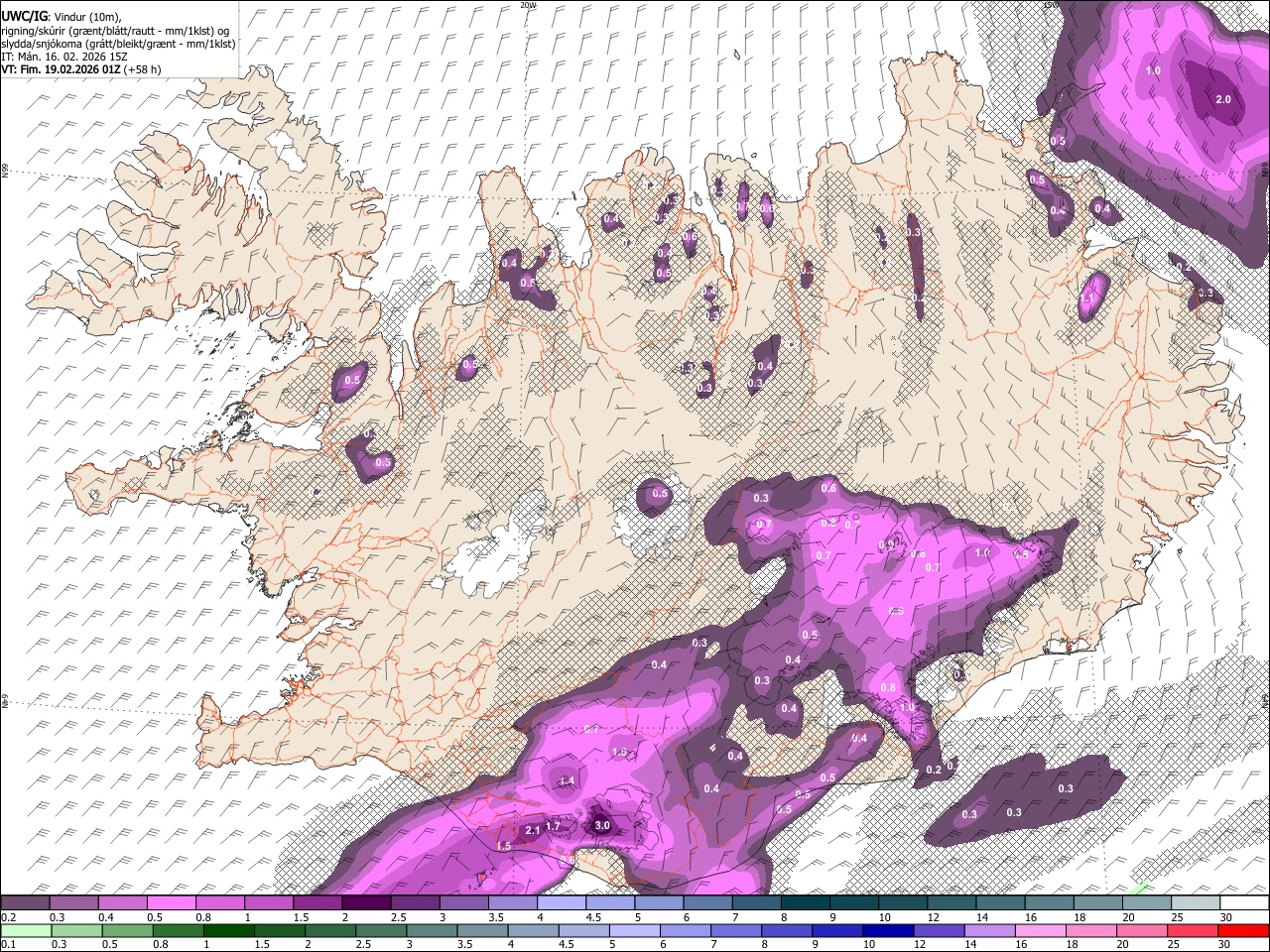Click the darkest green swatch labeled 1 in lower scale
This screenshot has width=1270, height=952.
coord(229,930)
